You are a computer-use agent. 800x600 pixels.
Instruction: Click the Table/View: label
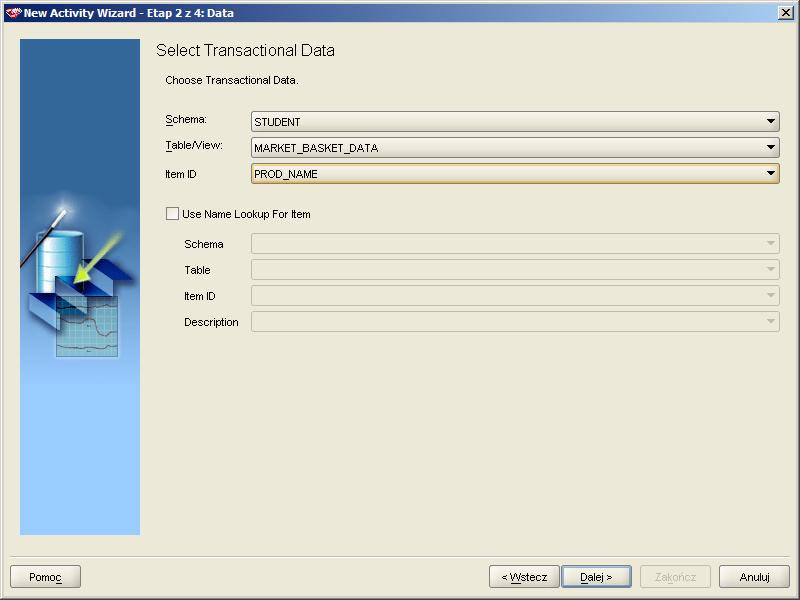194,146
